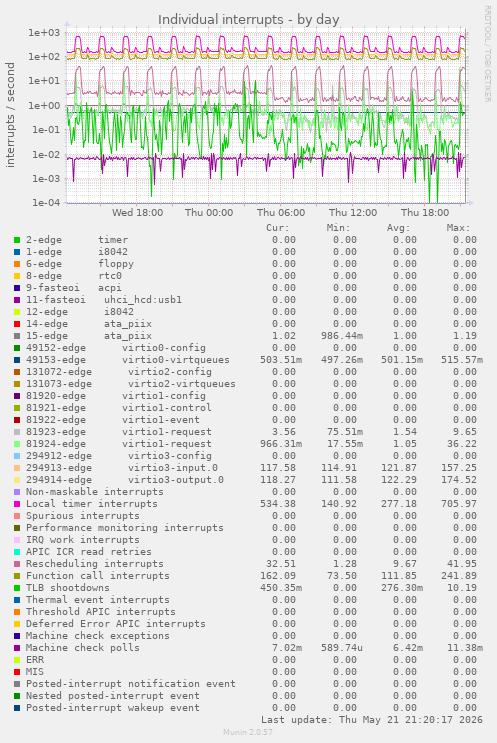Screen dimensions: 497x743
Task: Click the Munin 2.0.57 footer text
Action: pyautogui.click(x=248, y=732)
